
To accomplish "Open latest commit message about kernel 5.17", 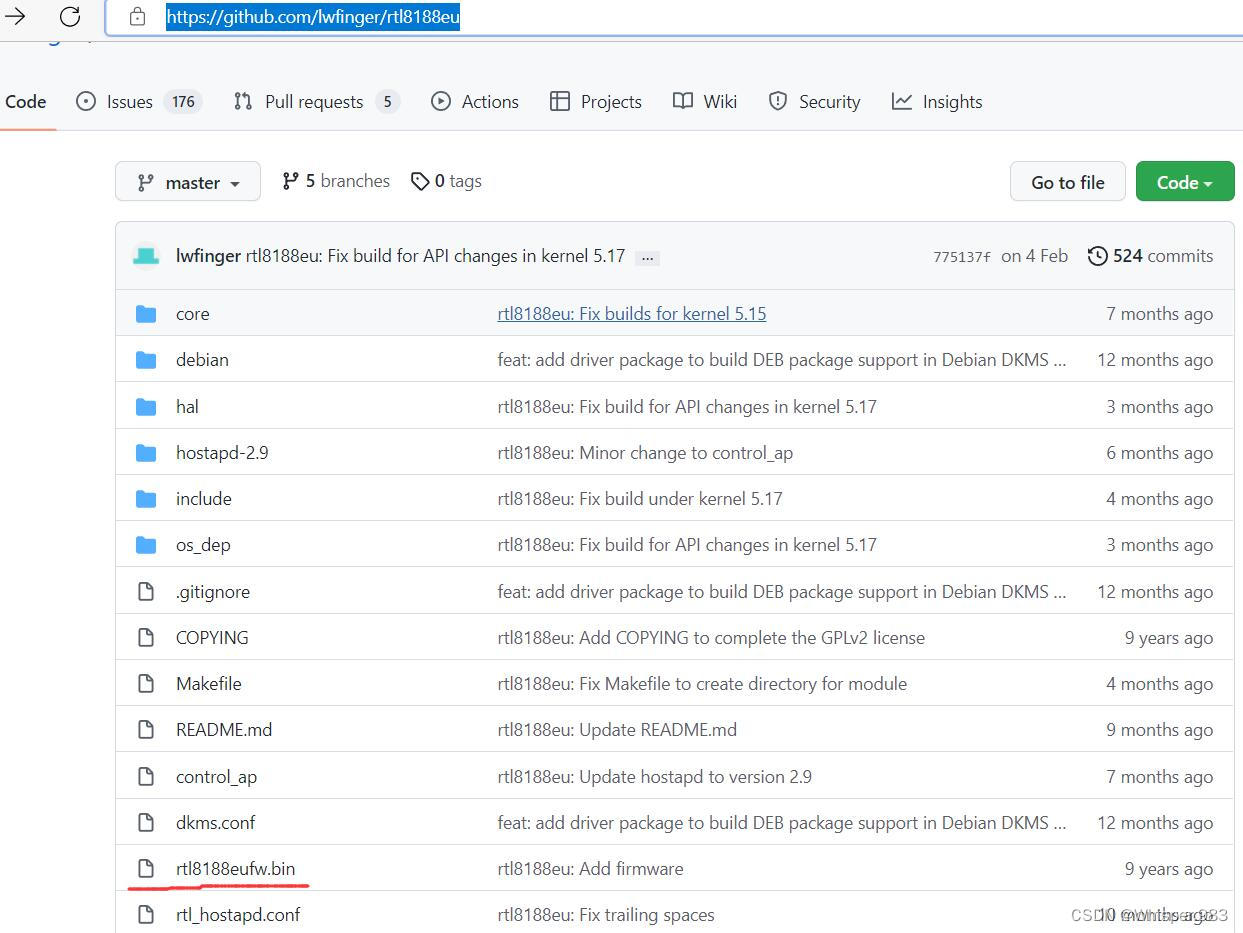I will click(435, 256).
